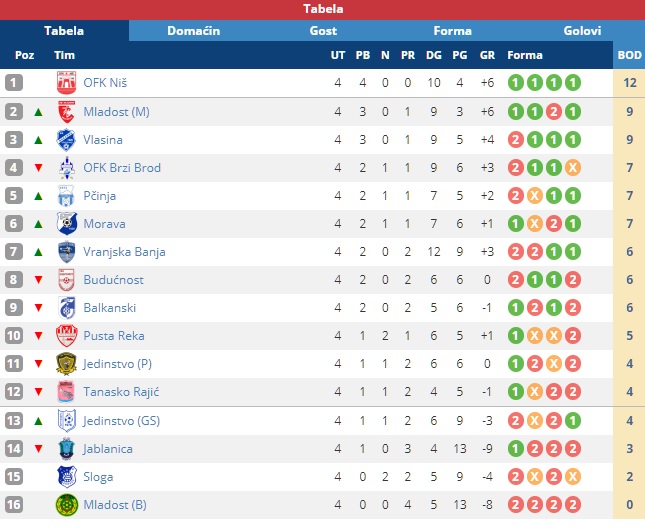Click OFK Niš's last green form result
The width and height of the screenshot is (645, 529).
(573, 83)
